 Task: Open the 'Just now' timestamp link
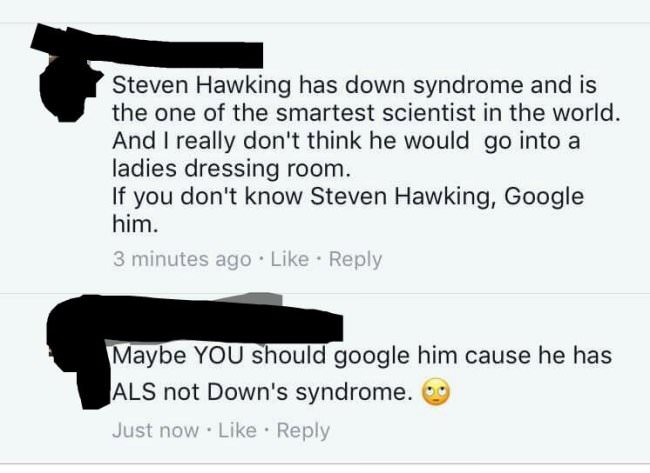(x=155, y=430)
